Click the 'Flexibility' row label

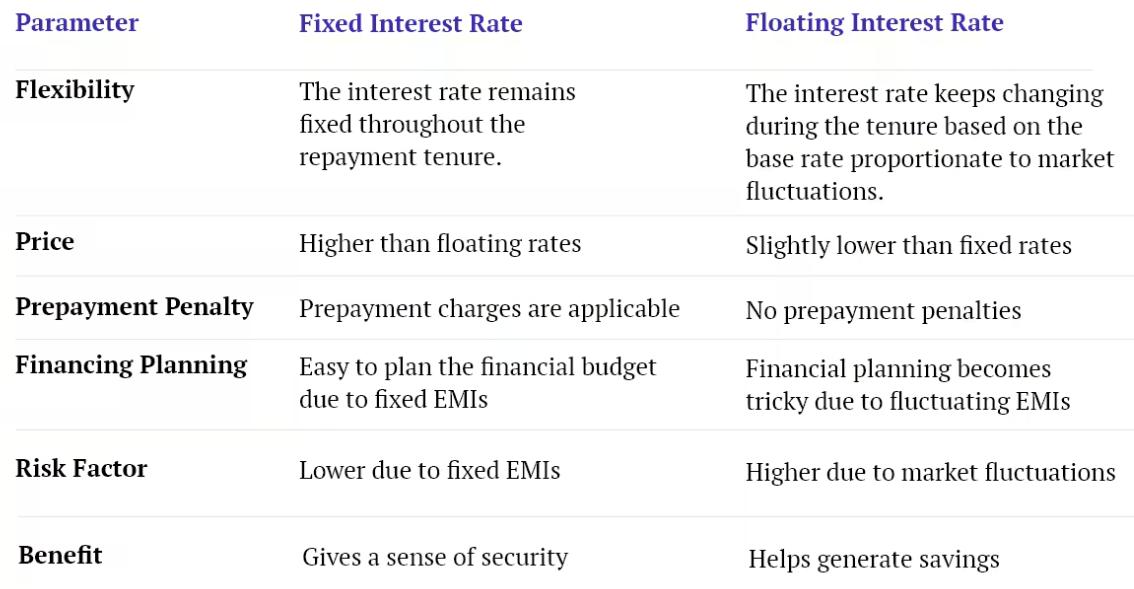[75, 89]
